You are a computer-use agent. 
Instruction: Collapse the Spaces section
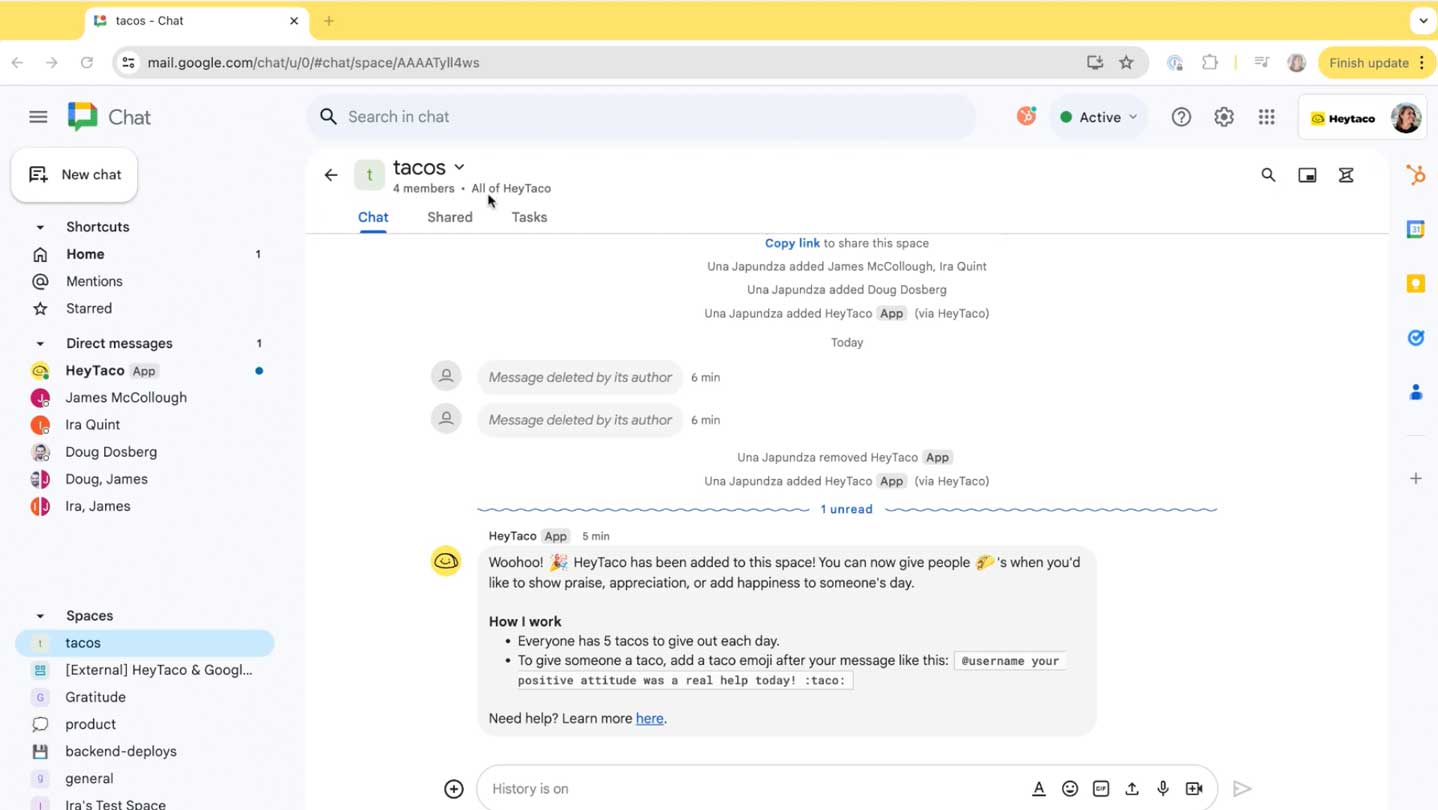point(40,616)
